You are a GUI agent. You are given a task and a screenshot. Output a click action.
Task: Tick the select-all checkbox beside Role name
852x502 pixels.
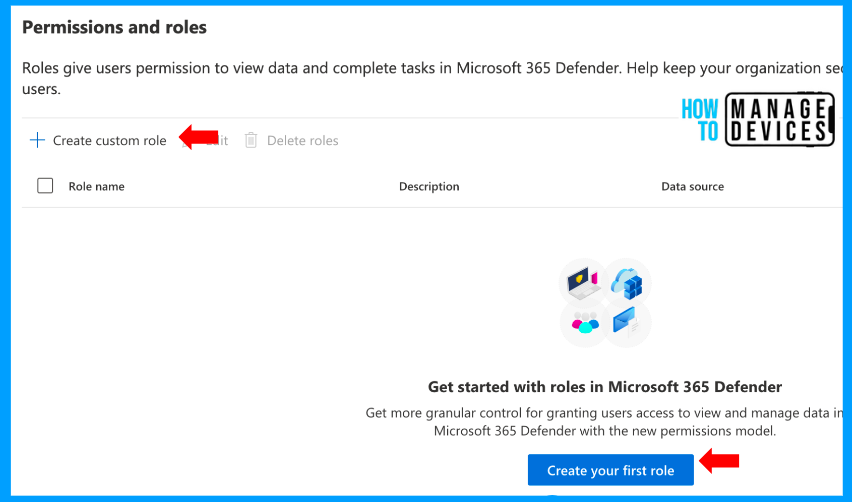45,186
